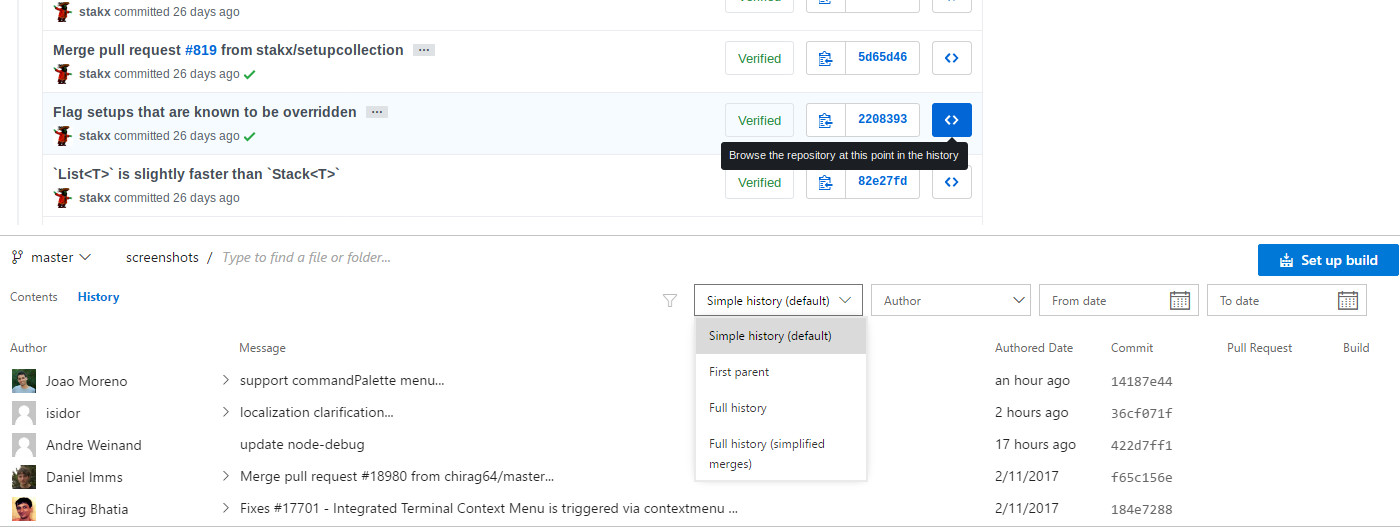This screenshot has height=527, width=1400.
Task: Browse repository at commit 2208393
Action: pyautogui.click(x=951, y=120)
